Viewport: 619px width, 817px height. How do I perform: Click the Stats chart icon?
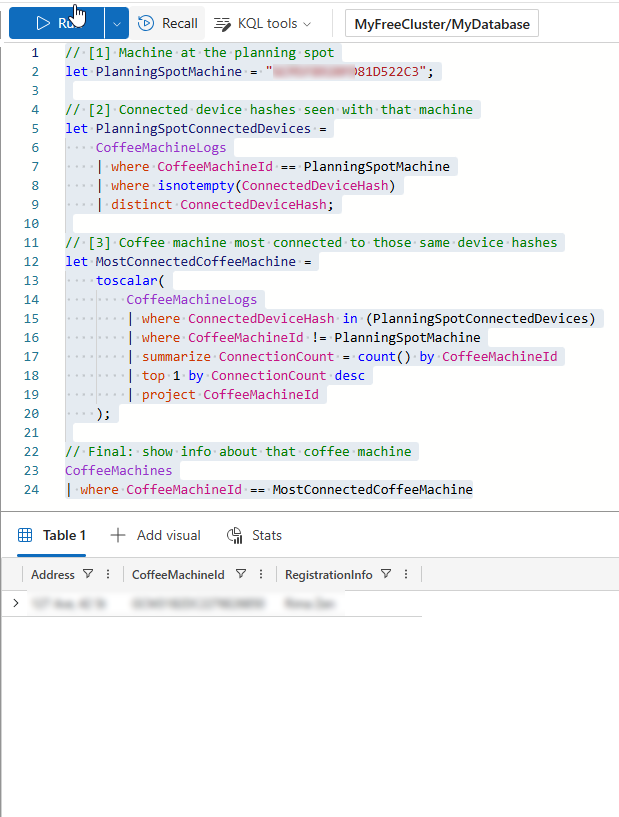coord(235,535)
